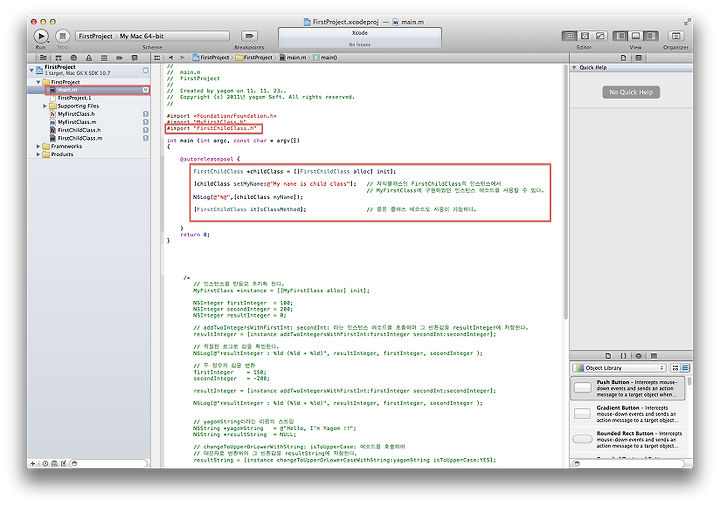
Task: Expand the Products group
Action: (39, 155)
